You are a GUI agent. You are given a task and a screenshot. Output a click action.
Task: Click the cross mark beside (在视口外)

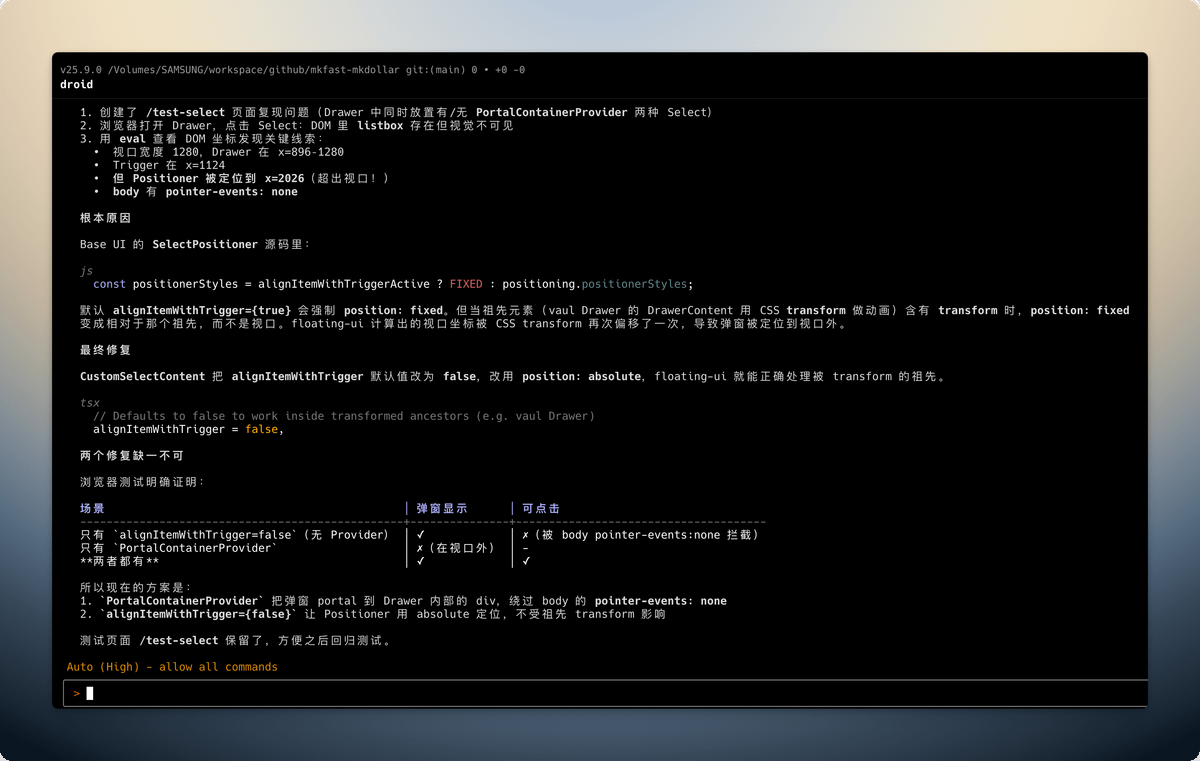[x=420, y=548]
